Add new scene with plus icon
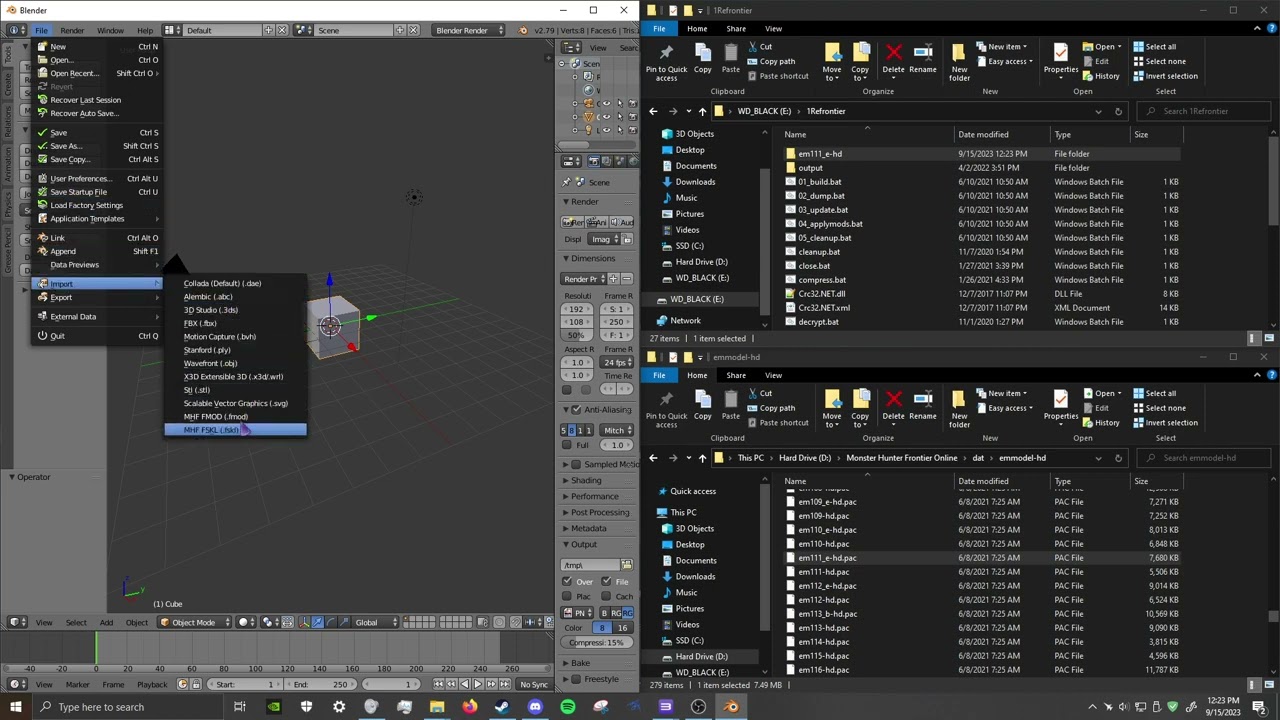The image size is (1280, 720). pos(400,30)
